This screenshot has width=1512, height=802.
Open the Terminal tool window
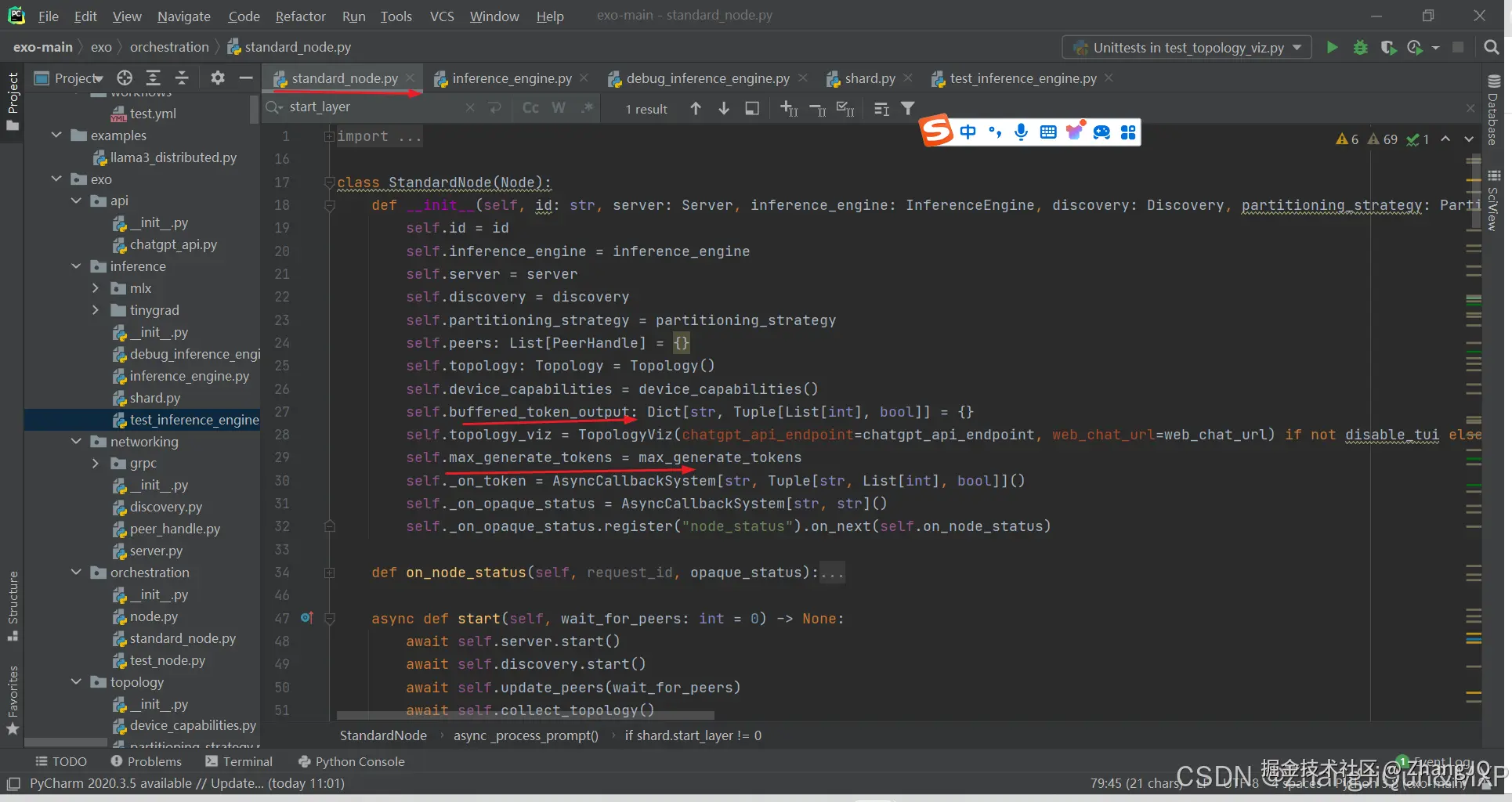pos(239,761)
